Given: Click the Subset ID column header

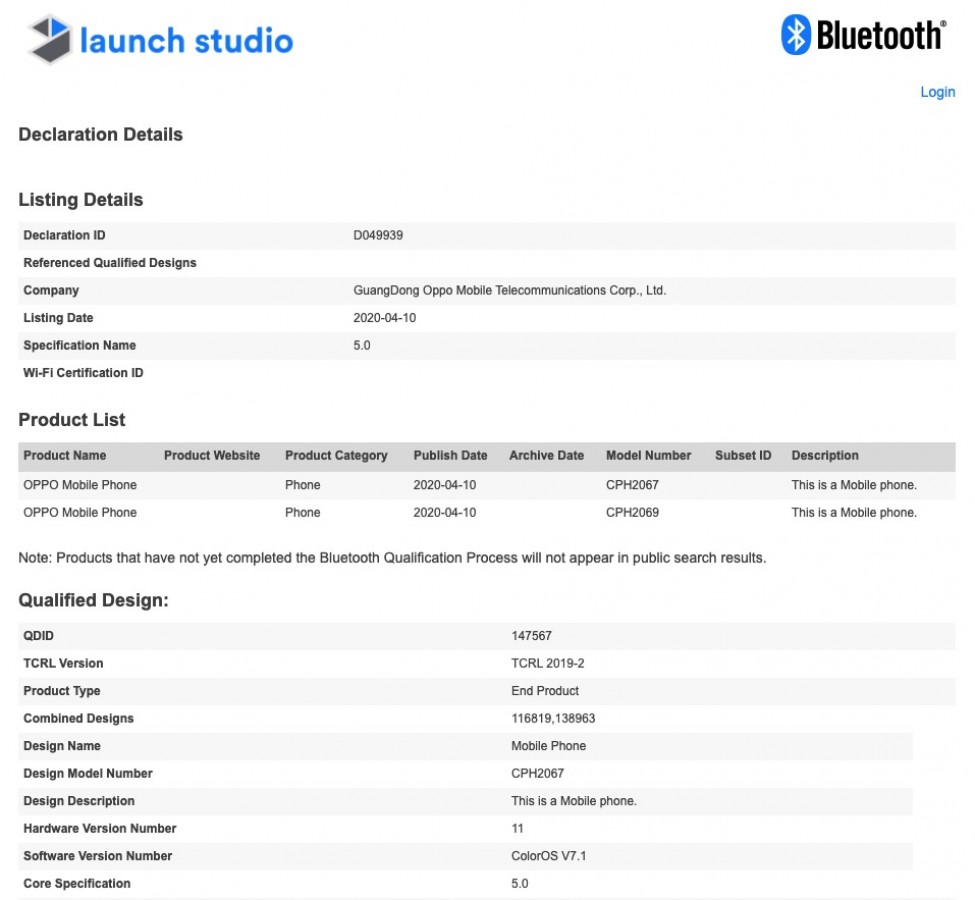Looking at the screenshot, I should click(x=743, y=456).
